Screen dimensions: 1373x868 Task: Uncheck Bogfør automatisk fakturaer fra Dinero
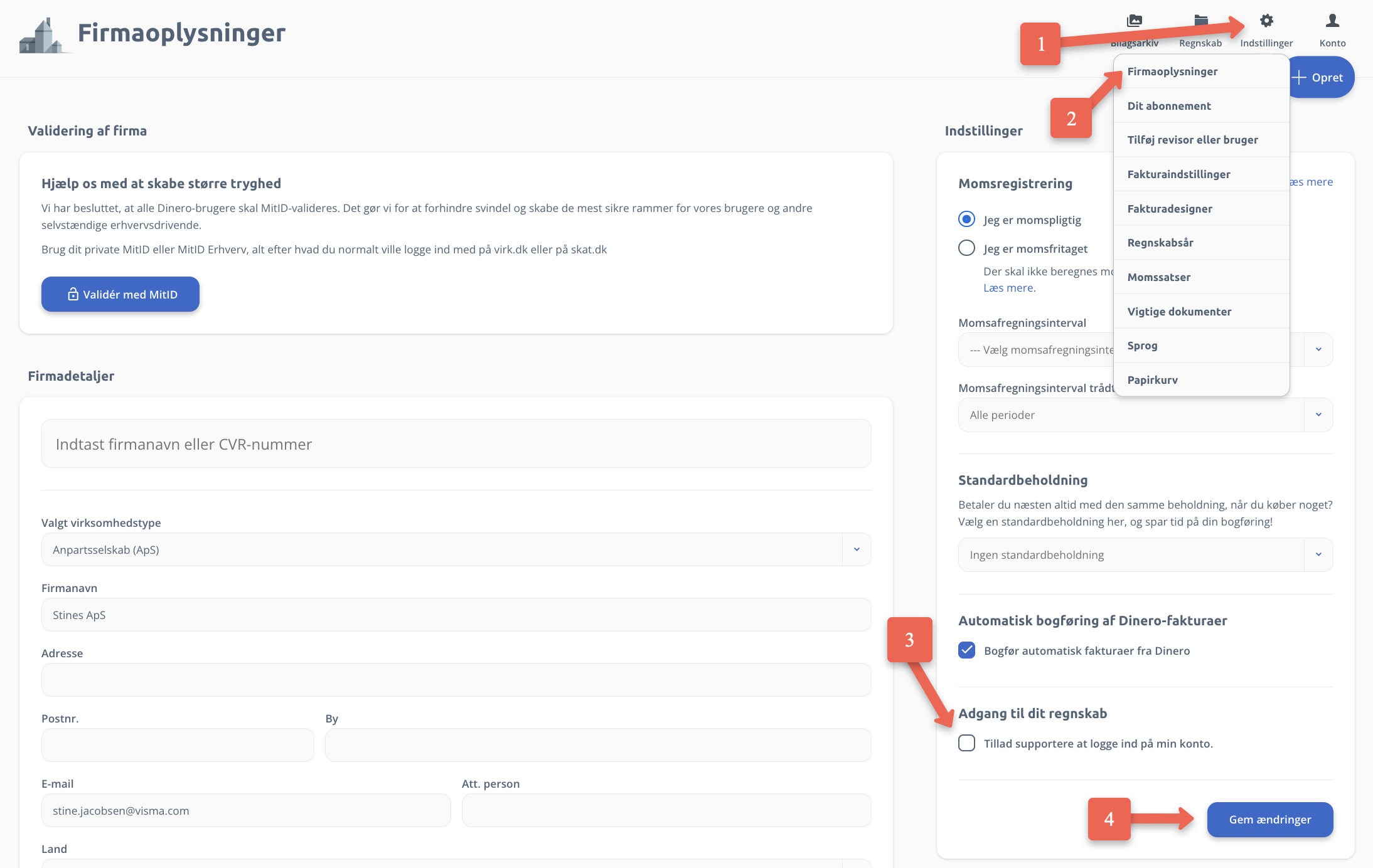click(x=966, y=650)
